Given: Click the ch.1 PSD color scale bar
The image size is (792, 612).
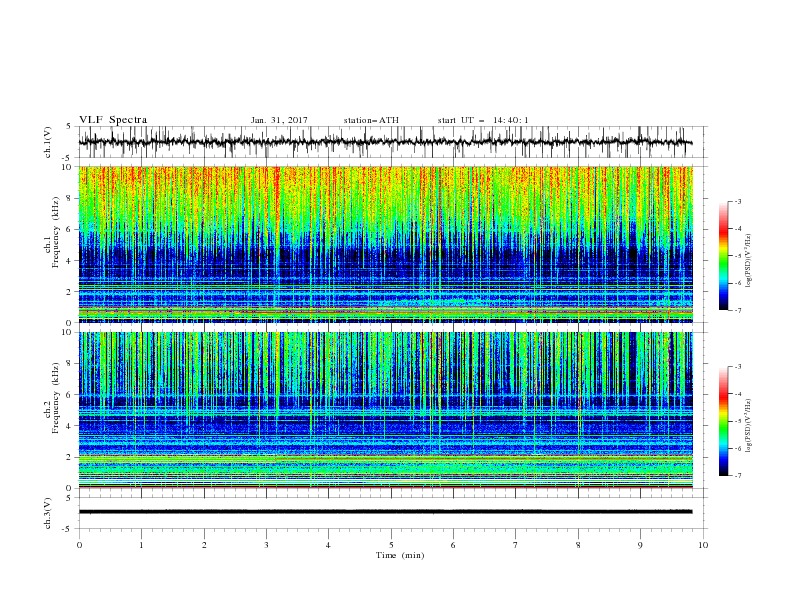Looking at the screenshot, I should [724, 256].
